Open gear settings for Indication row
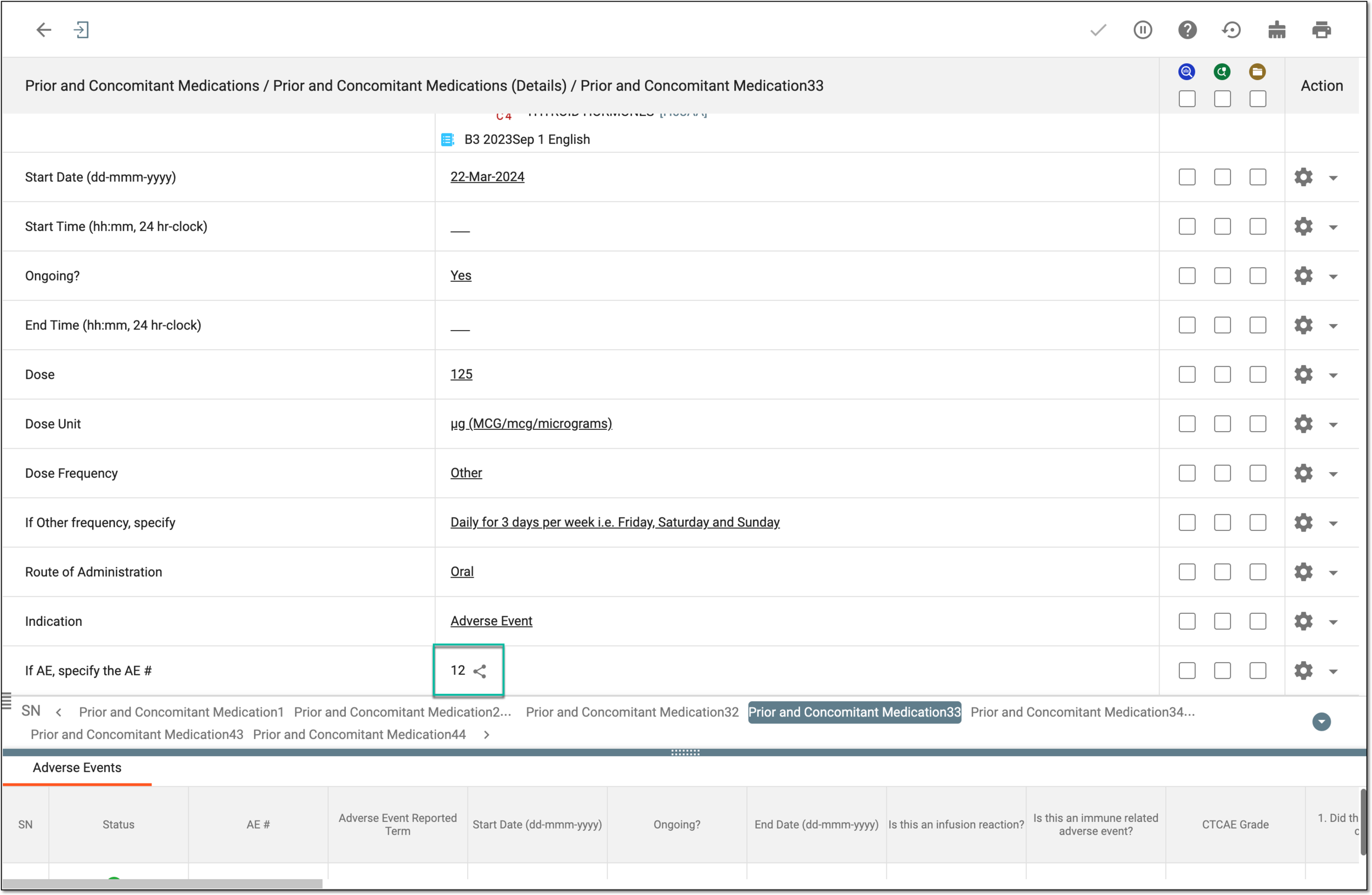Viewport: 1372px width, 895px height. pos(1303,622)
